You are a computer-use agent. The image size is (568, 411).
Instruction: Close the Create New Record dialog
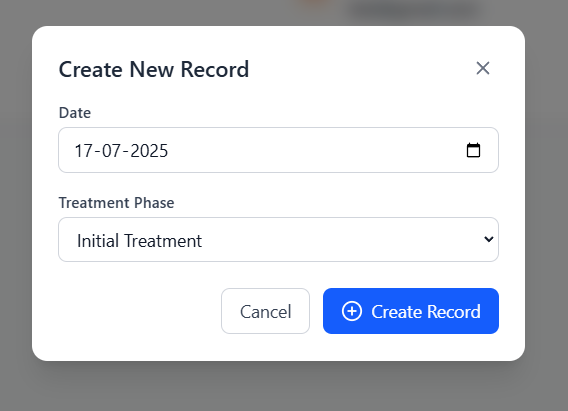point(483,68)
